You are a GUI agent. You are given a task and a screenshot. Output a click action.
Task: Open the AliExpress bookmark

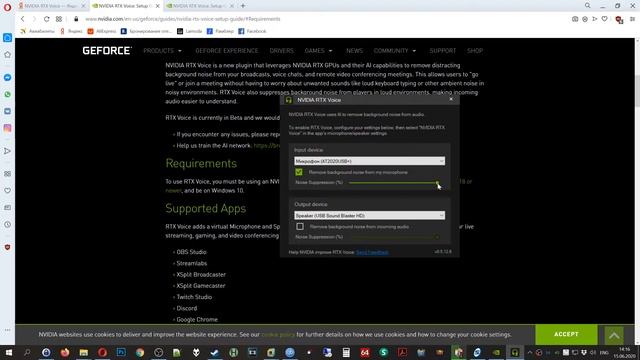click(102, 31)
